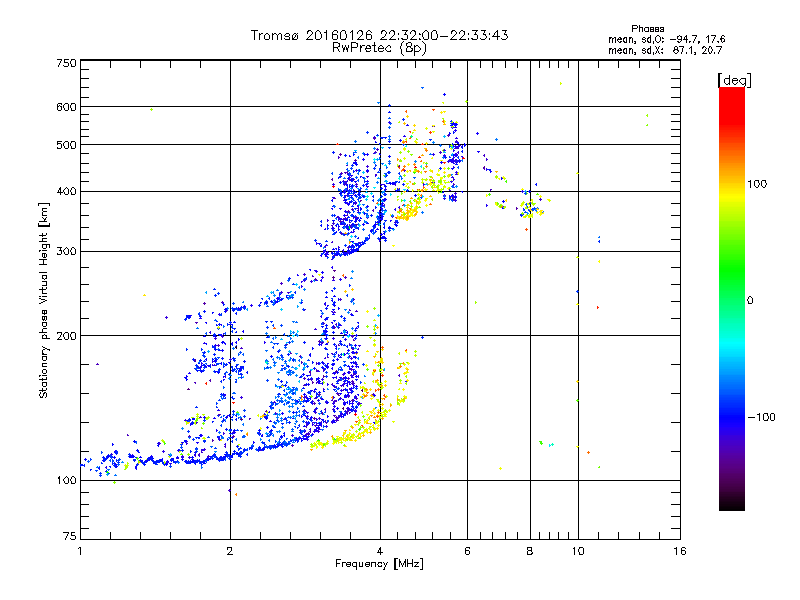Click the x-axis tick label '10'
This screenshot has height=600, width=800.
(578, 551)
